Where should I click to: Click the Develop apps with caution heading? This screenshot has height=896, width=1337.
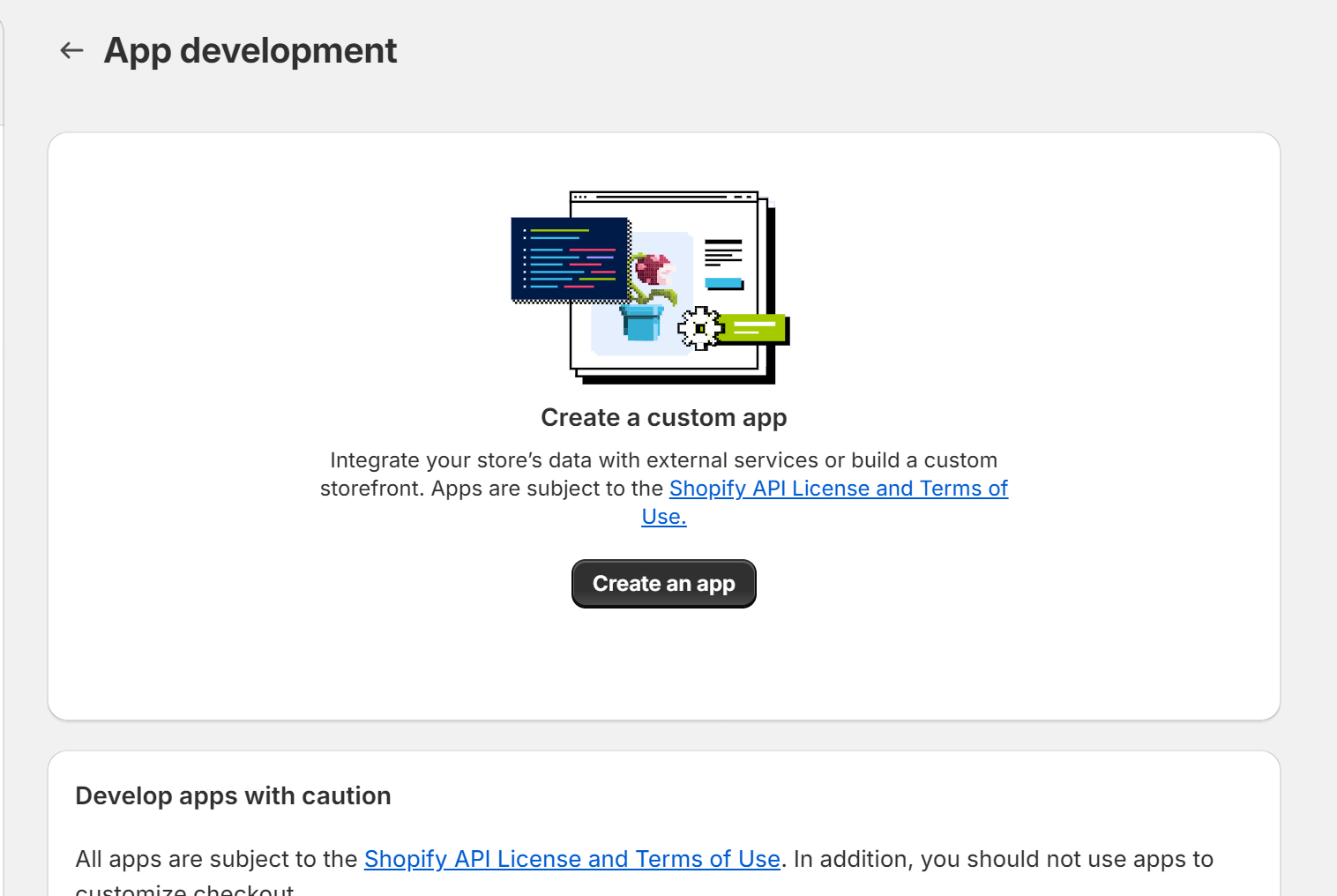[233, 795]
